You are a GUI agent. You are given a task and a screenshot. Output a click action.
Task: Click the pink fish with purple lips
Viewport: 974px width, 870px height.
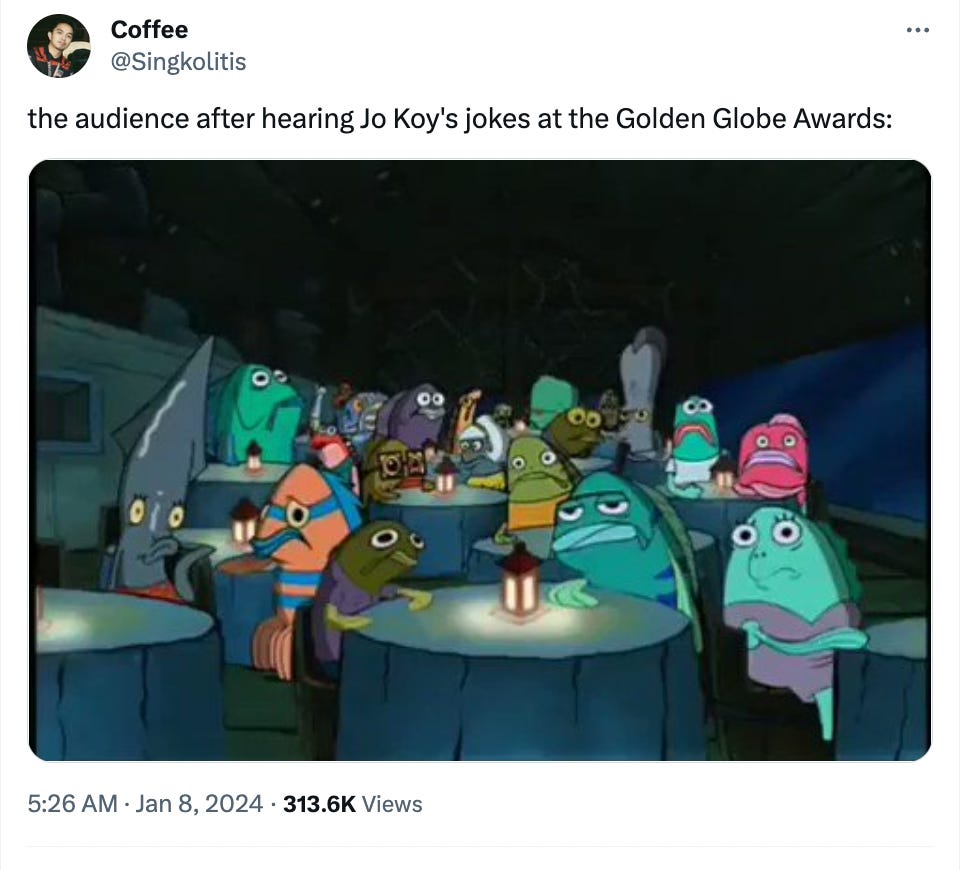(773, 458)
